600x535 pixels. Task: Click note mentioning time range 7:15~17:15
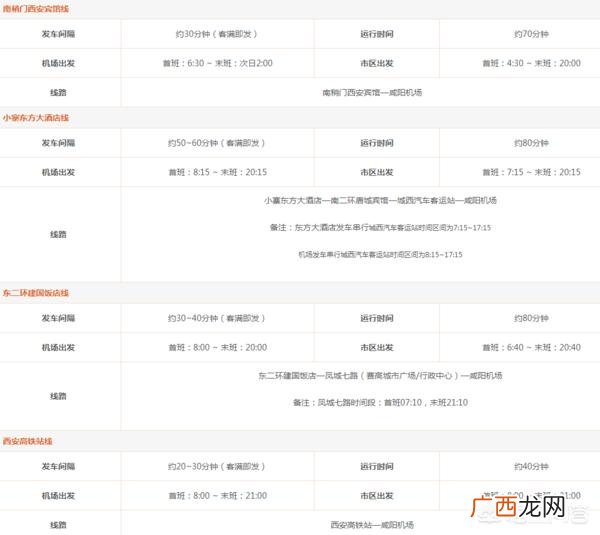click(380, 228)
